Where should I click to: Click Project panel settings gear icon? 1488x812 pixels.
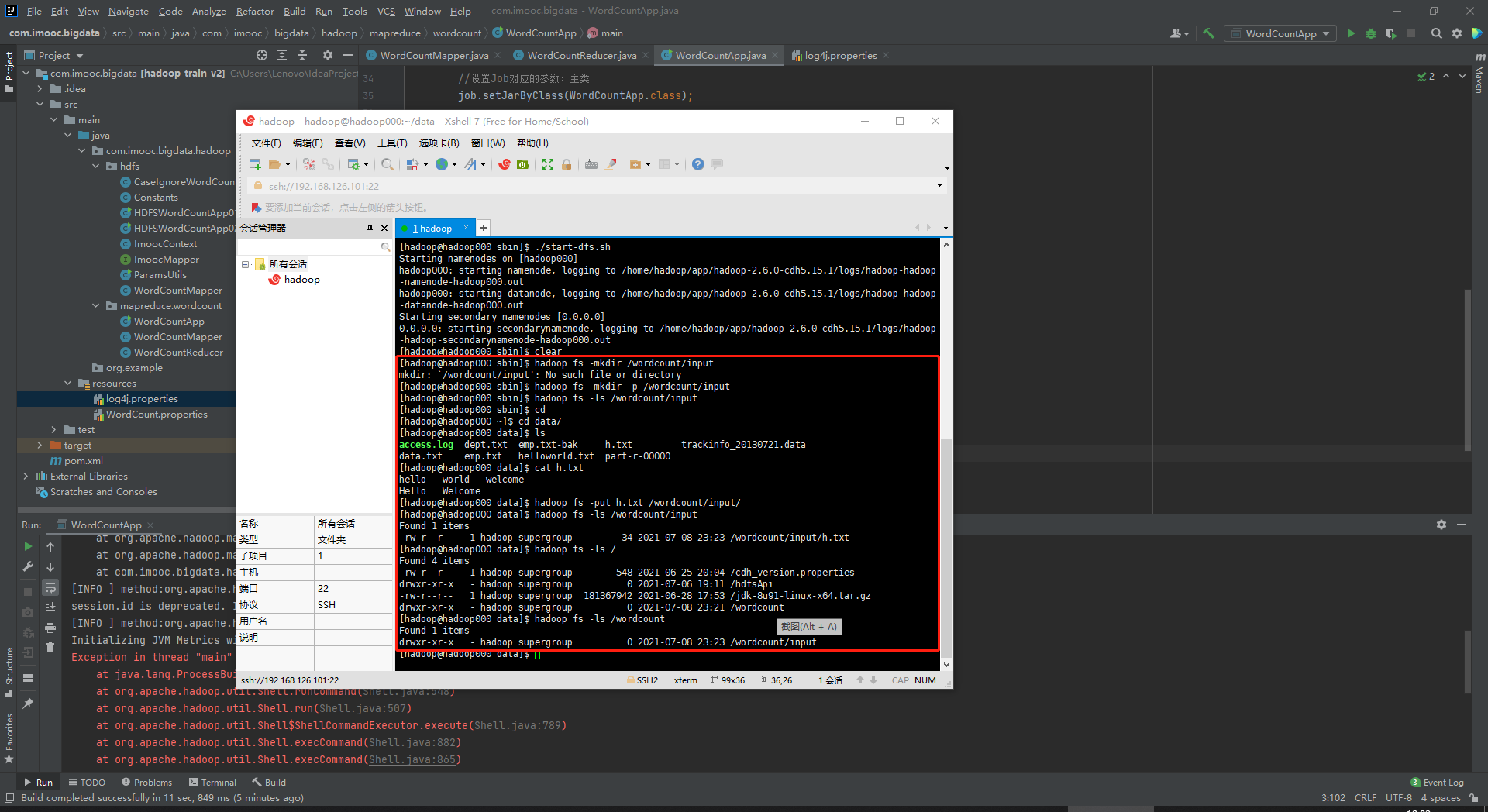328,55
